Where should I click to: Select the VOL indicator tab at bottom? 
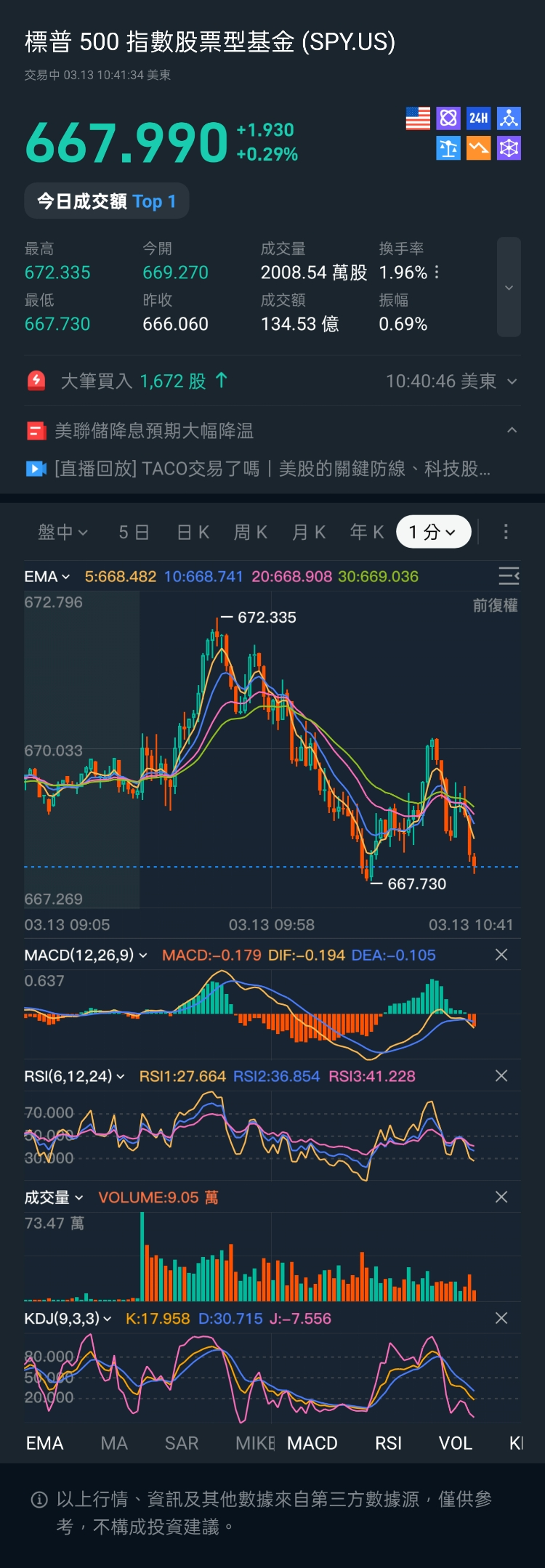click(456, 1443)
